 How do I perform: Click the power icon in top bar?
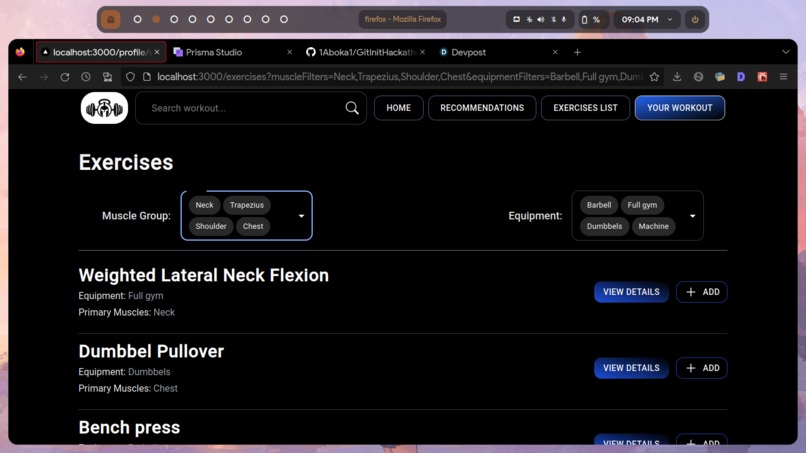coord(695,20)
